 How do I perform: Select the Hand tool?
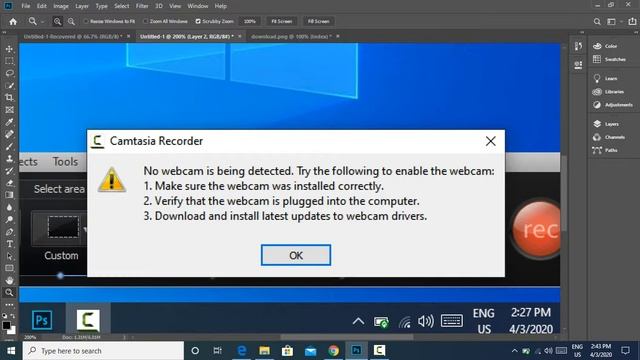(9, 280)
